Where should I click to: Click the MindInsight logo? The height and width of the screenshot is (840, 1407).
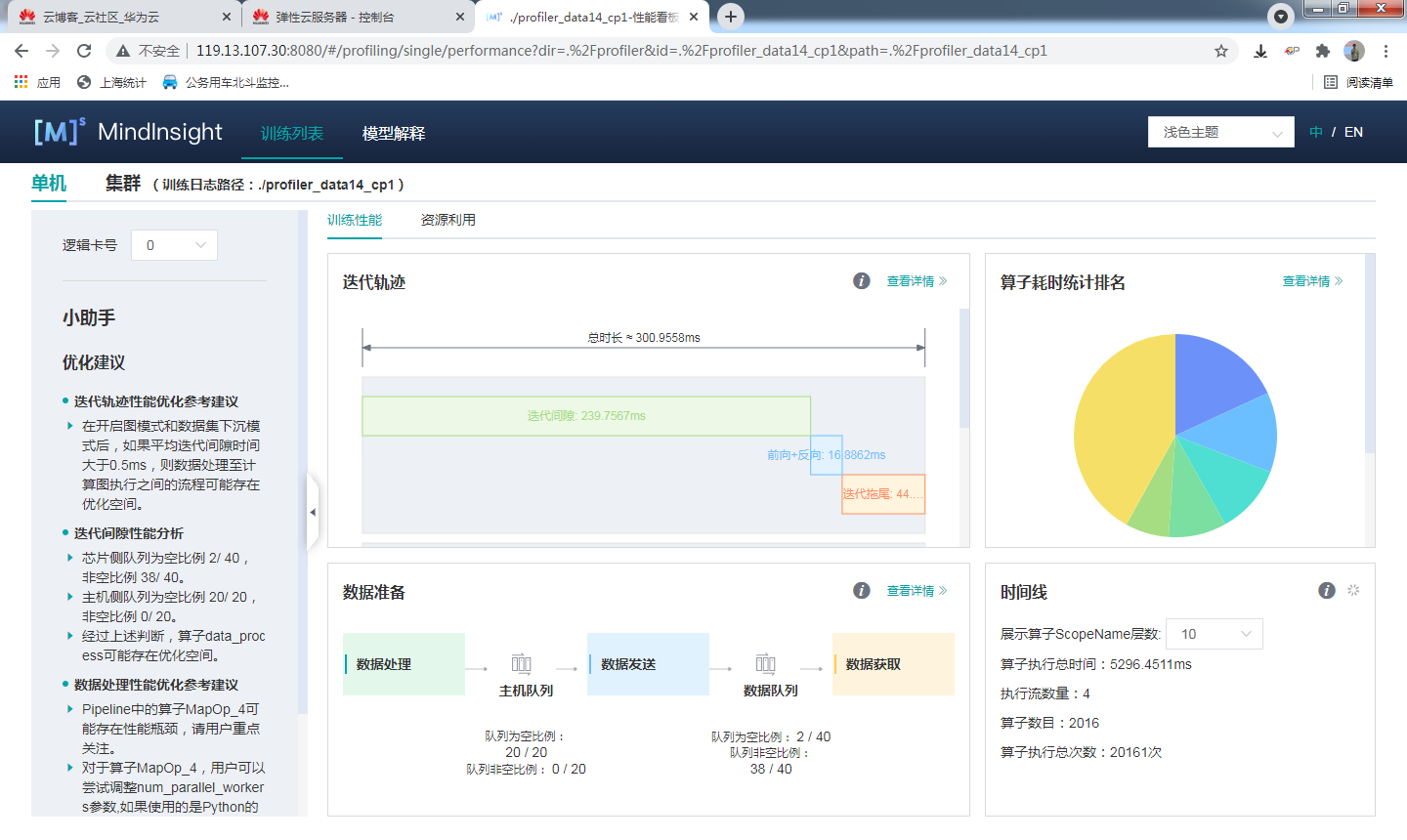(128, 132)
